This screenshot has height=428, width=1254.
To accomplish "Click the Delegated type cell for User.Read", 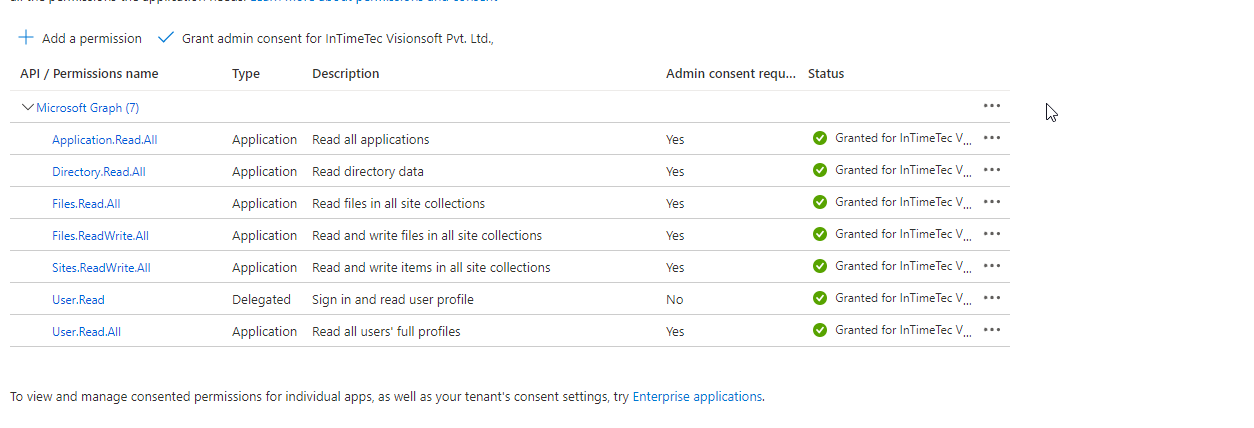I will pos(261,300).
